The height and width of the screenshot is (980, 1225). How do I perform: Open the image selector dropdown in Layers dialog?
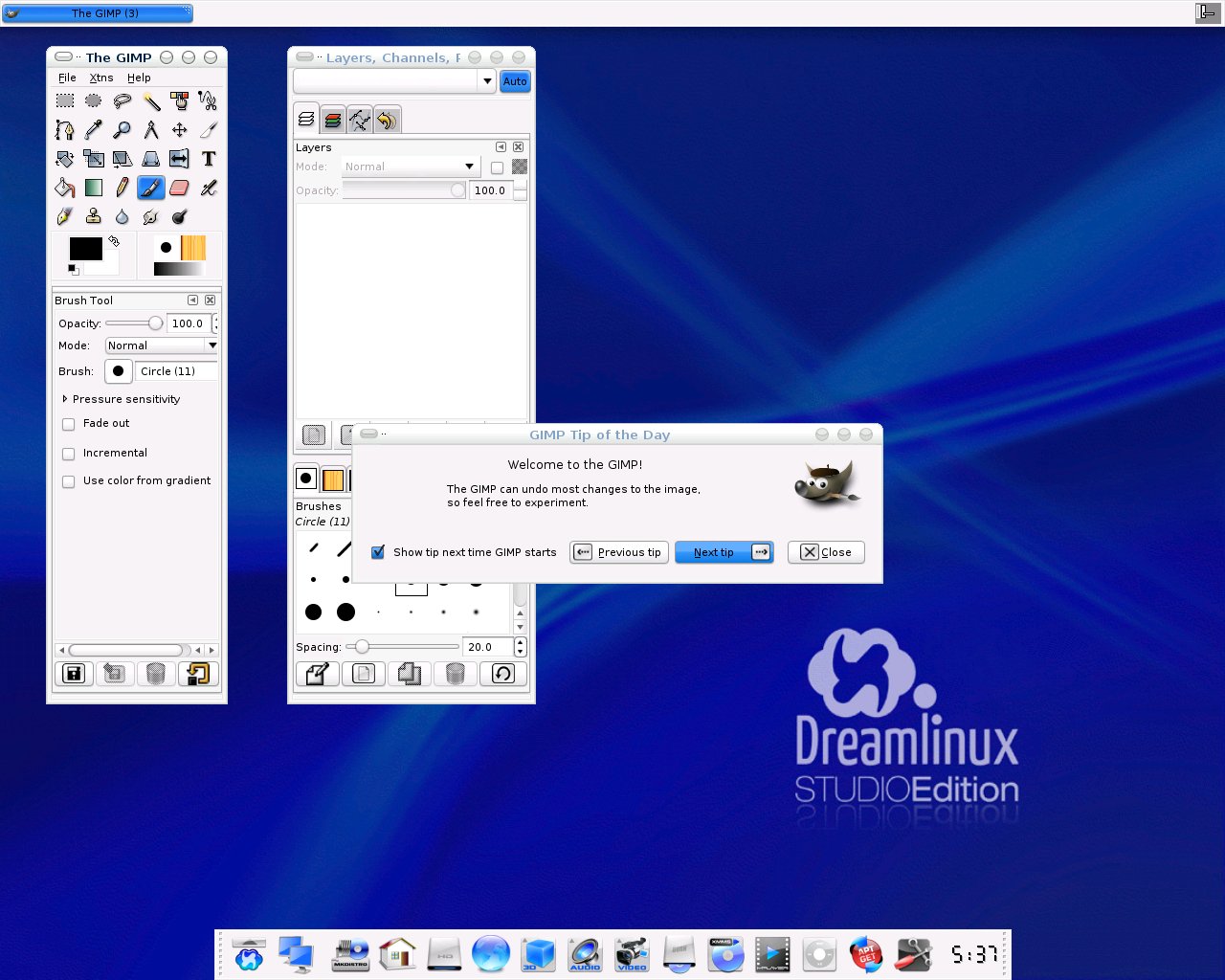click(x=394, y=81)
